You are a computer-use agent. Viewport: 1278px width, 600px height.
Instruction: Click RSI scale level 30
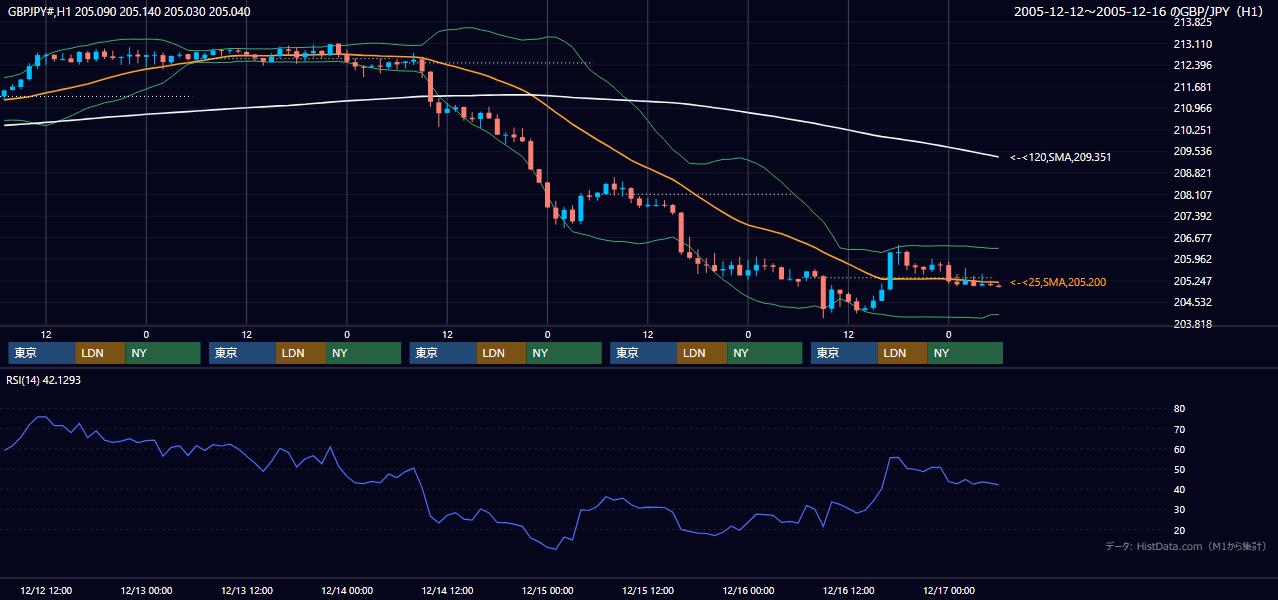click(1179, 510)
